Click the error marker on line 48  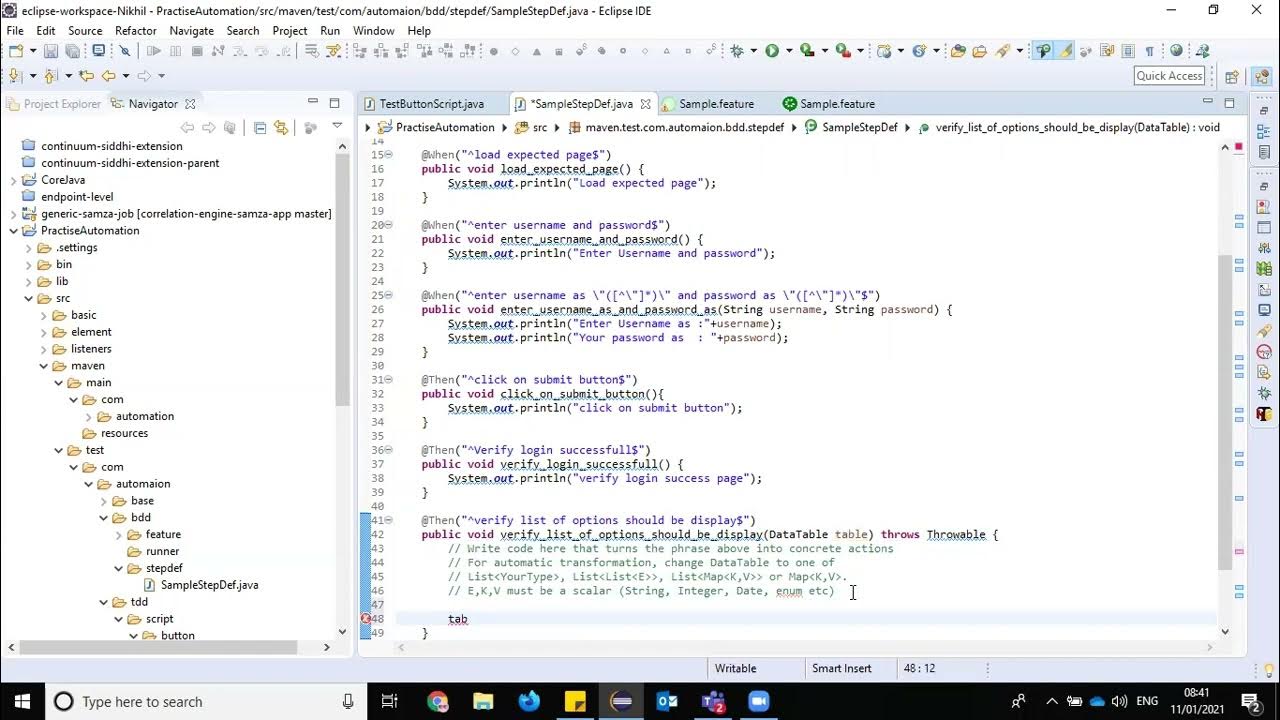coord(366,619)
